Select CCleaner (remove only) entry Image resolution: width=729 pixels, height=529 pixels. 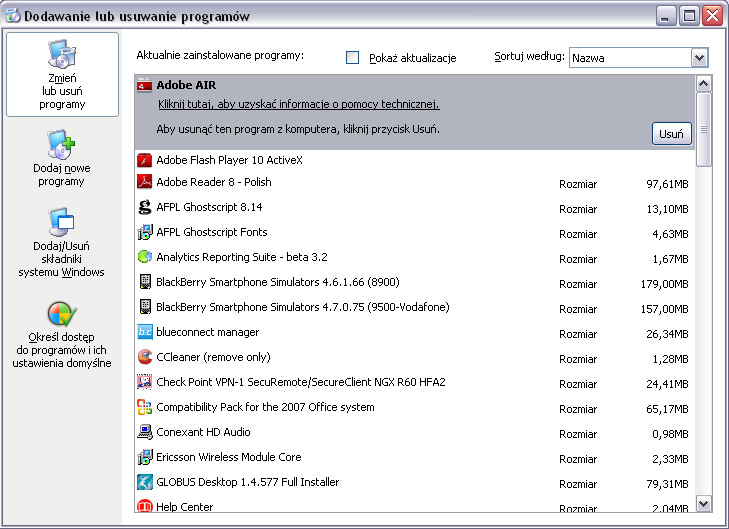coord(415,358)
